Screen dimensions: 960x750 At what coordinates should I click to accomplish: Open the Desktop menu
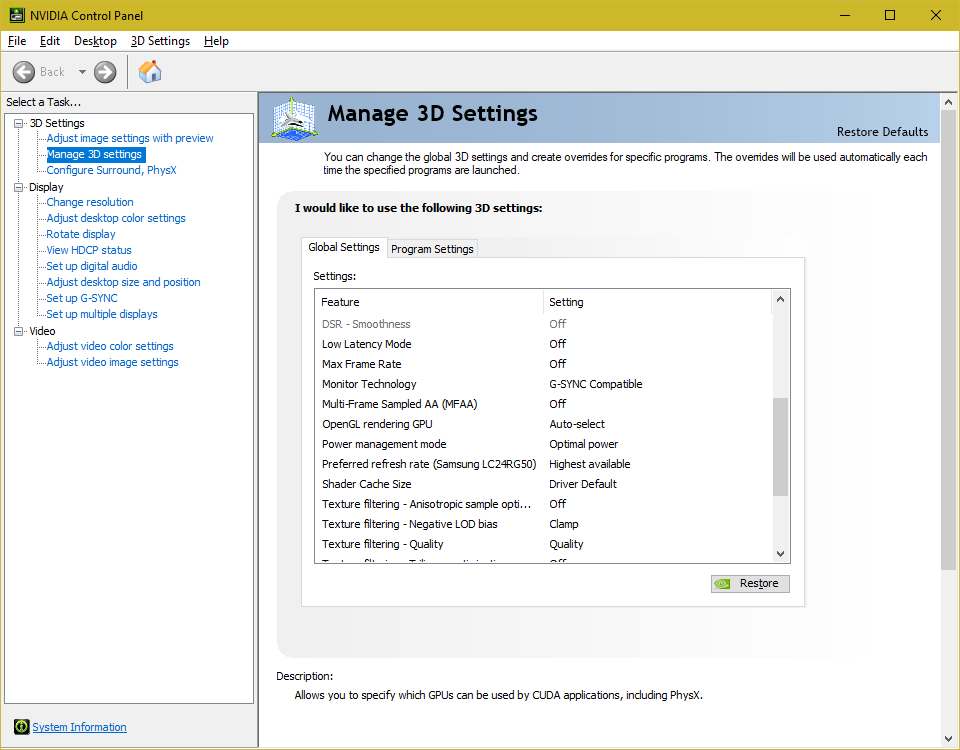[95, 41]
